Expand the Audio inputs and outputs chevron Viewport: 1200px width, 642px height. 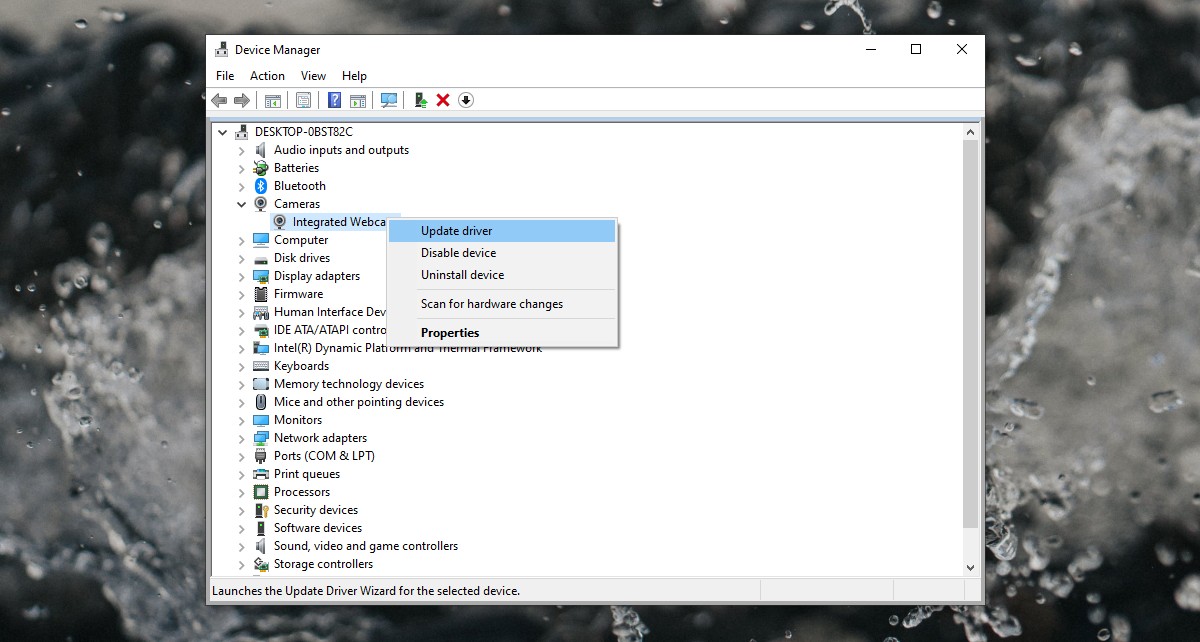[241, 150]
